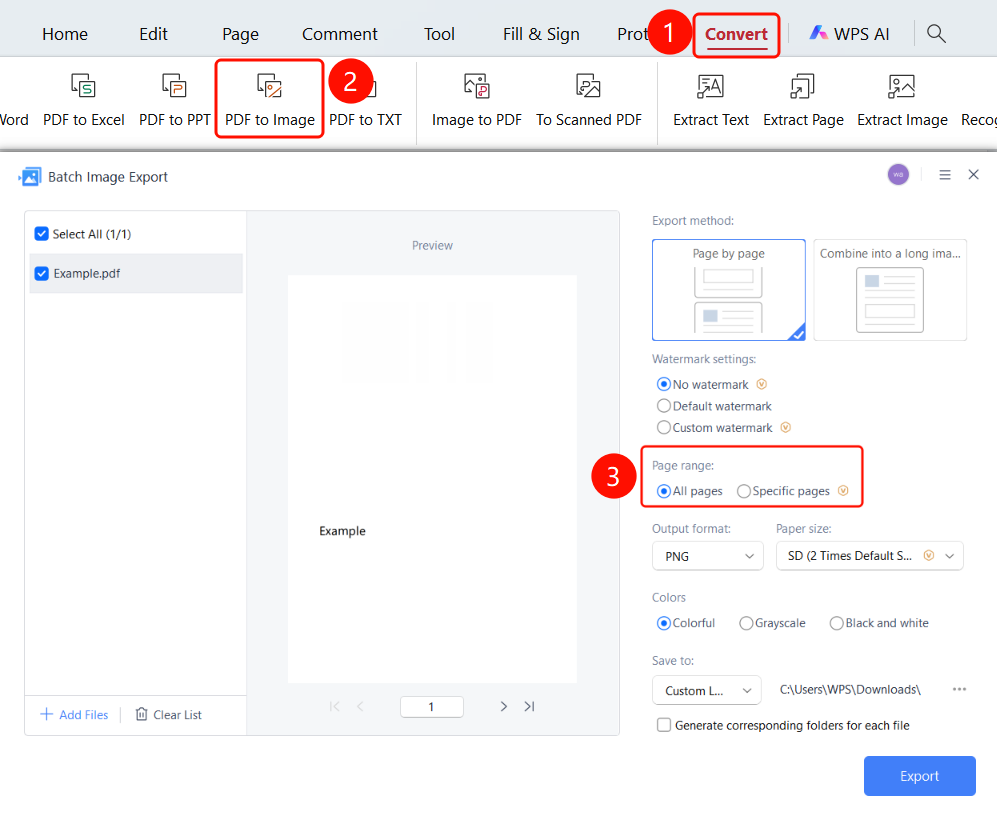Select the Default watermark option
This screenshot has width=997, height=818.
664,406
